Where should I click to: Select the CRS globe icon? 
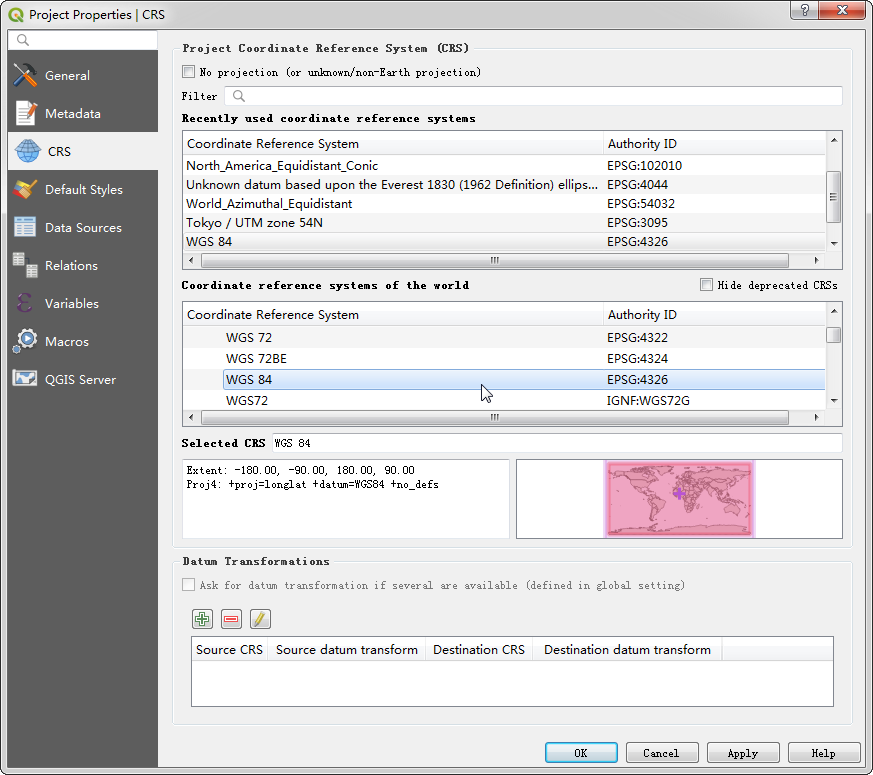click(x=28, y=151)
